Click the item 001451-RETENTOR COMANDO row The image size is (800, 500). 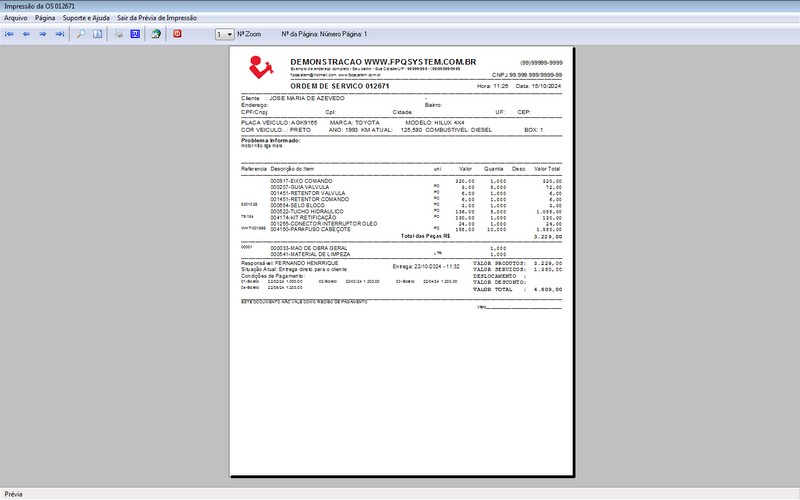pyautogui.click(x=401, y=199)
